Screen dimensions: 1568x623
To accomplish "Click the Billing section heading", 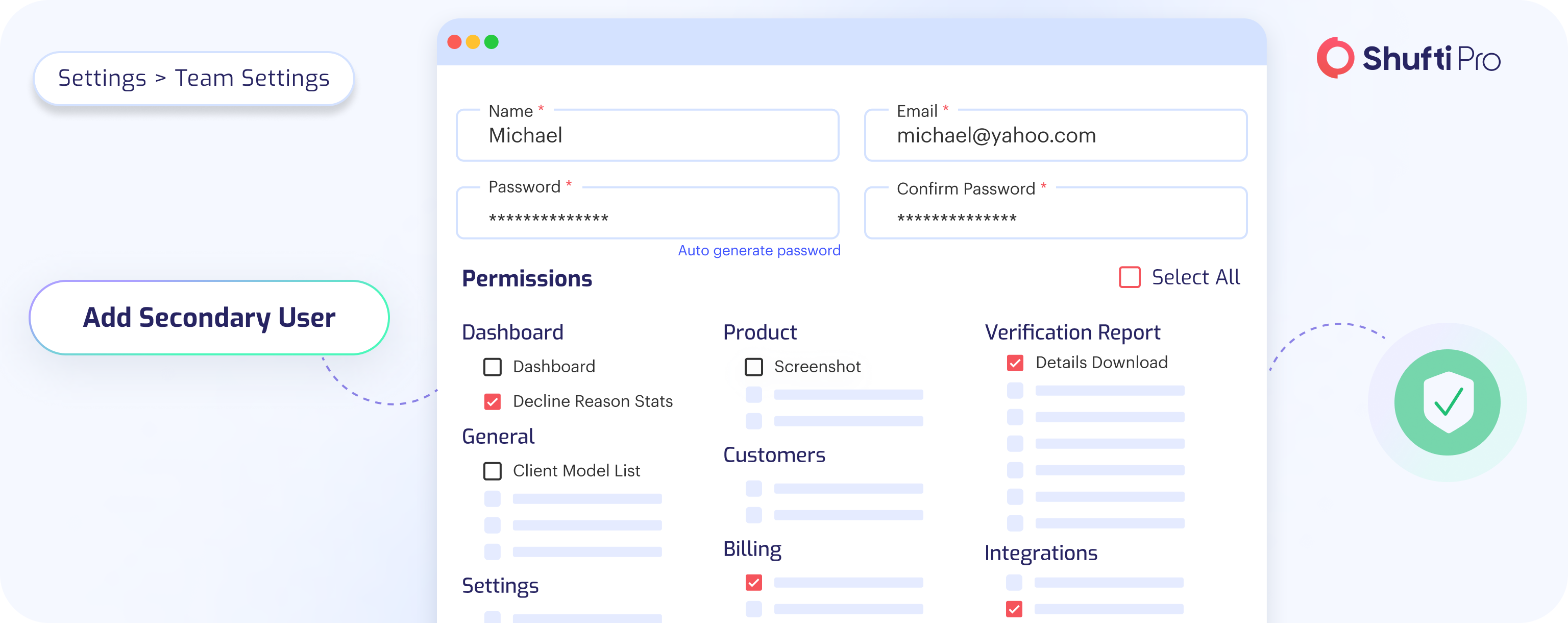I will point(752,549).
